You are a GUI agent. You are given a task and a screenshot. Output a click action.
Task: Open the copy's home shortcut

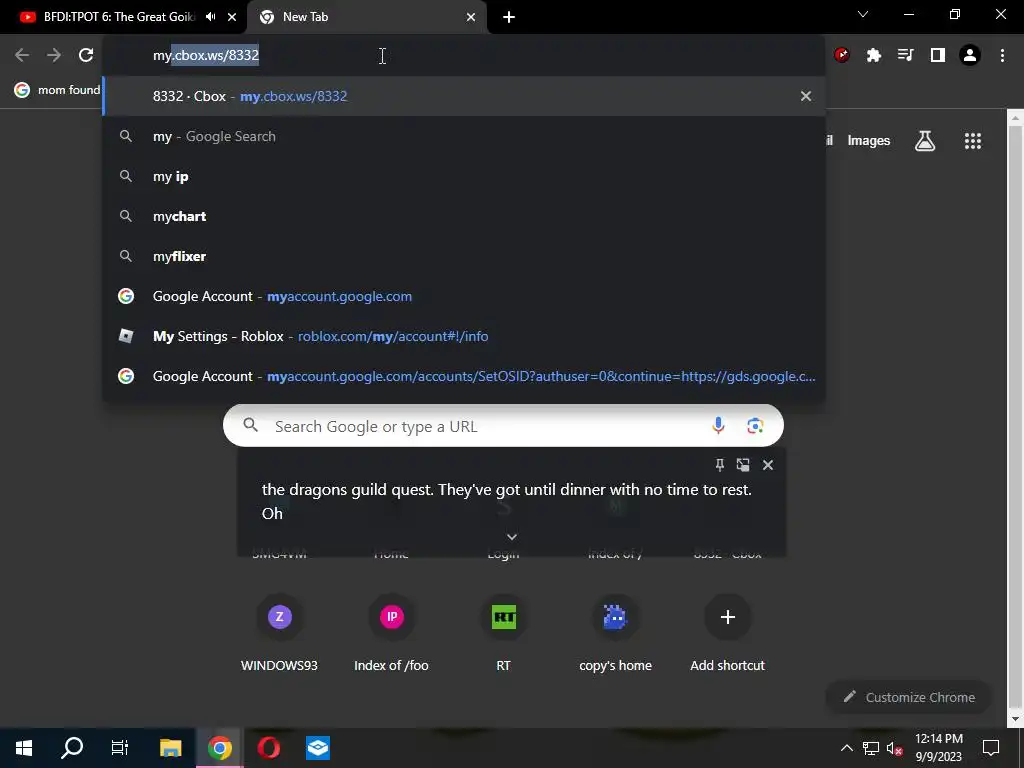coord(615,633)
